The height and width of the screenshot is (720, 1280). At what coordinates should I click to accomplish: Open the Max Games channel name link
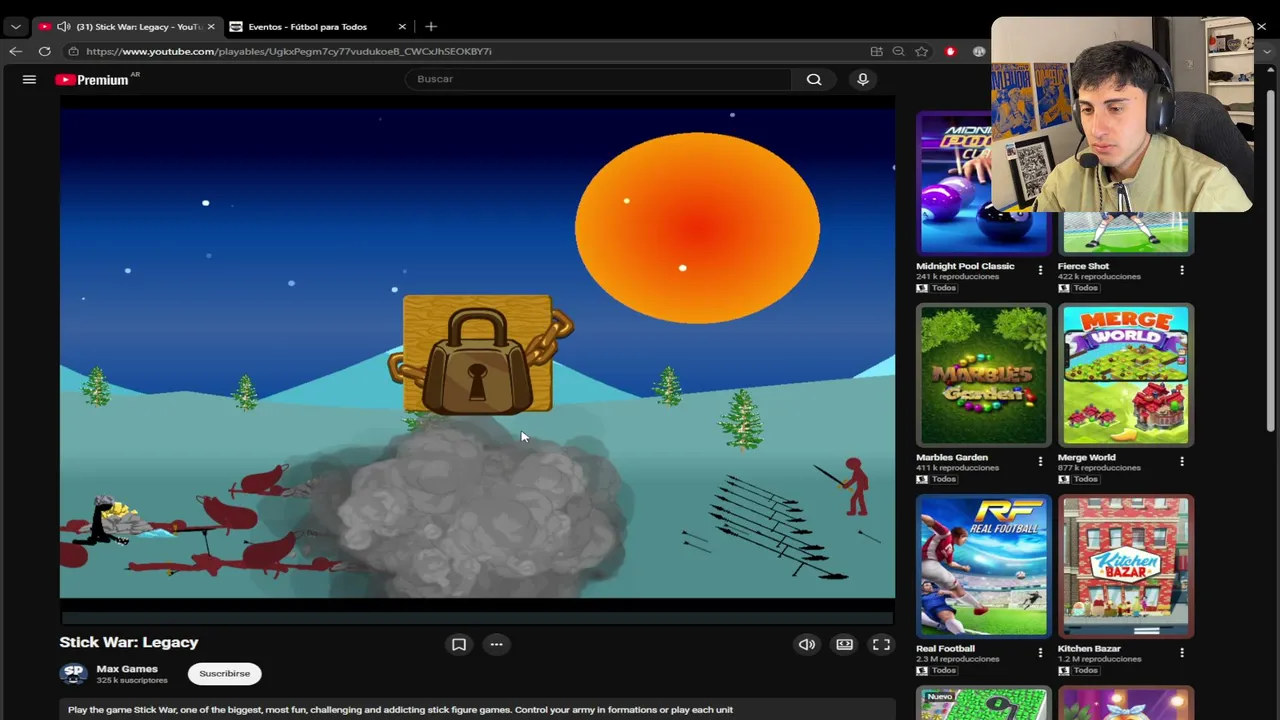coord(127,669)
